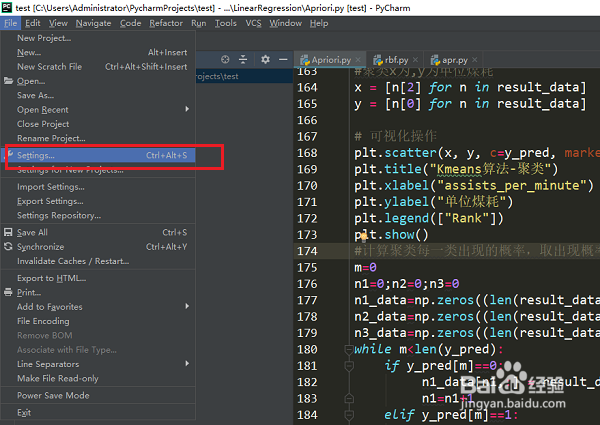Click Export Settings...

coord(98,201)
